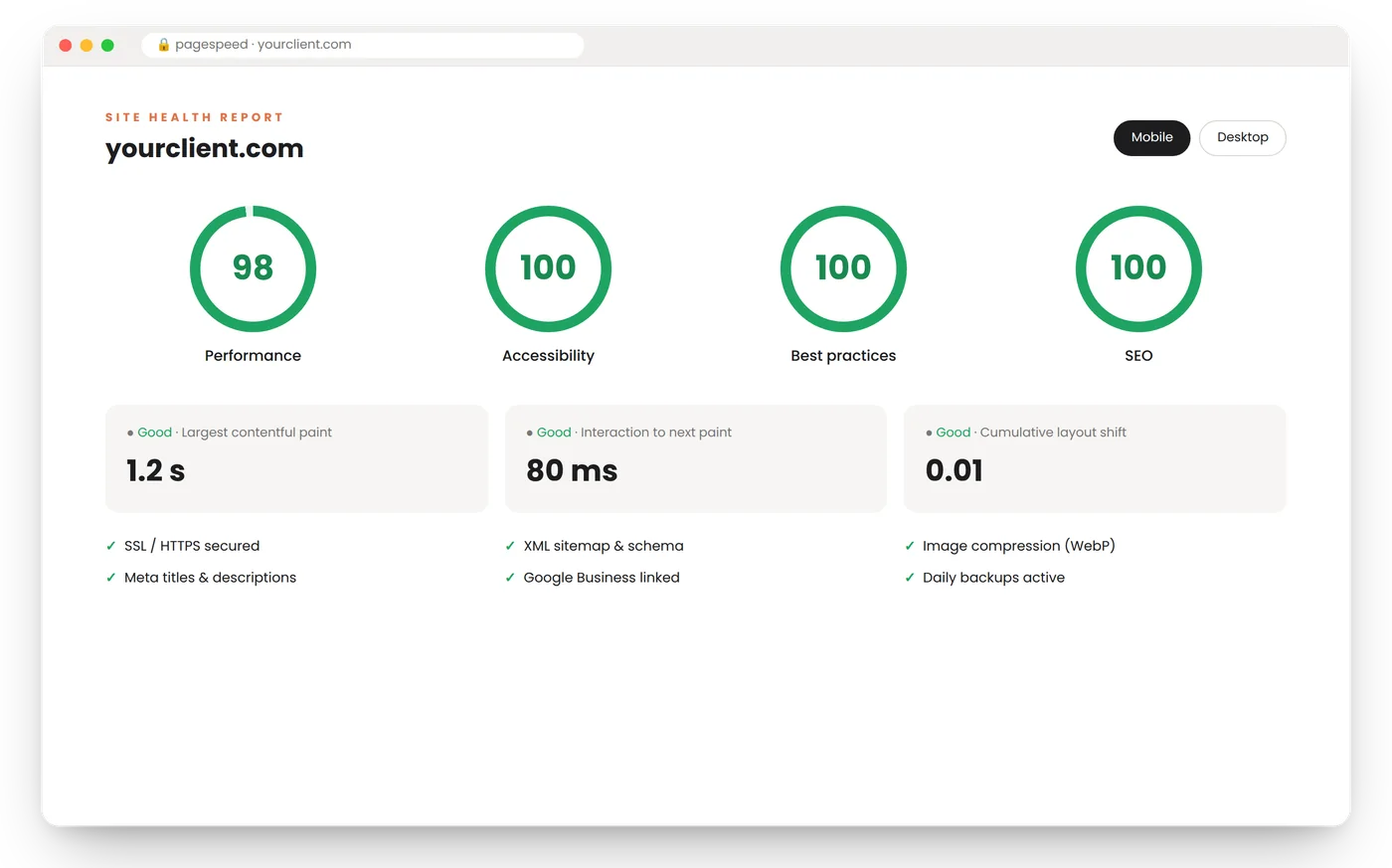
Task: Click the status dot before Interaction to next paint
Action: [x=530, y=434]
